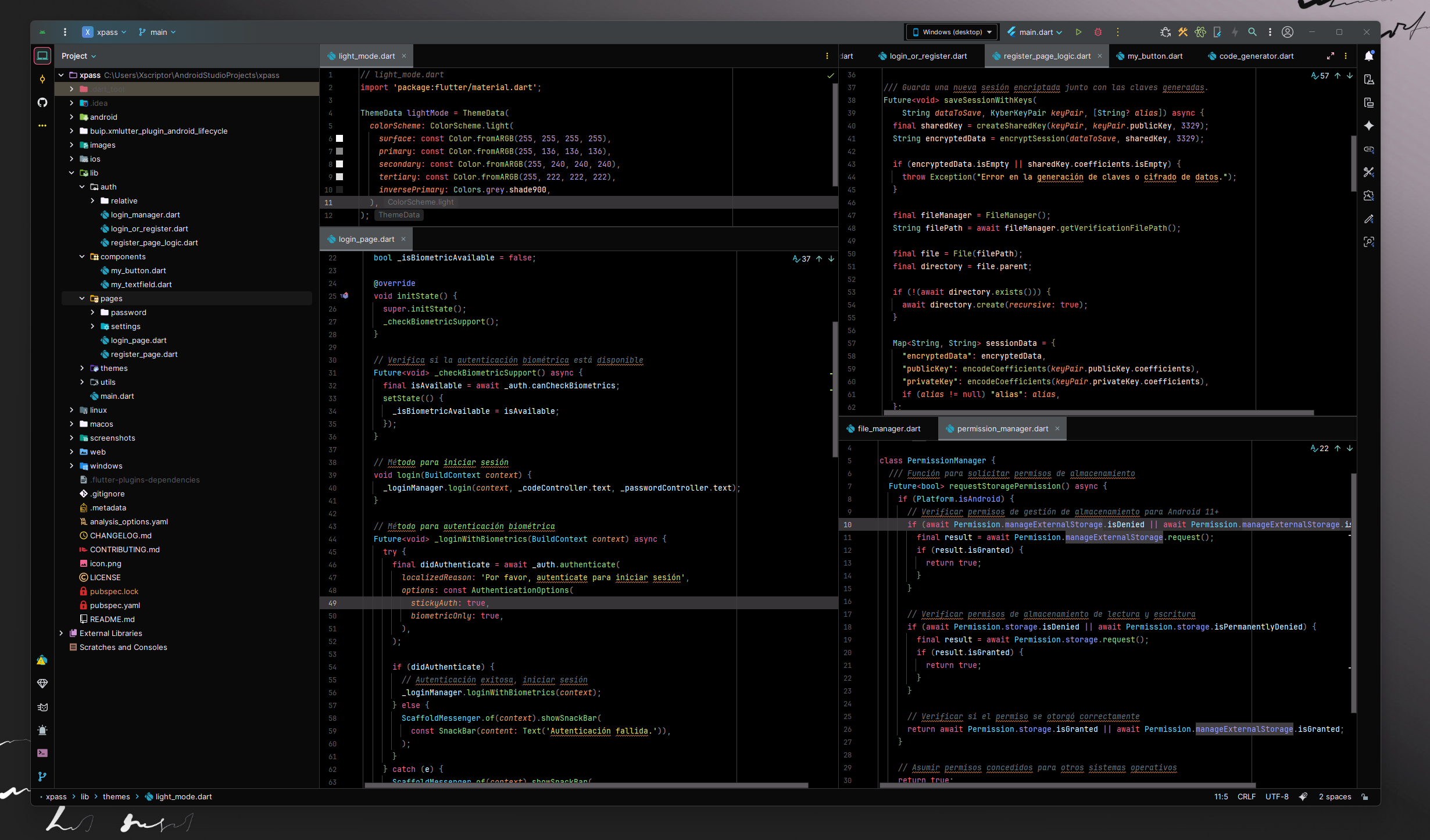Open the pubspec.yaml file in the project tree

pos(115,605)
